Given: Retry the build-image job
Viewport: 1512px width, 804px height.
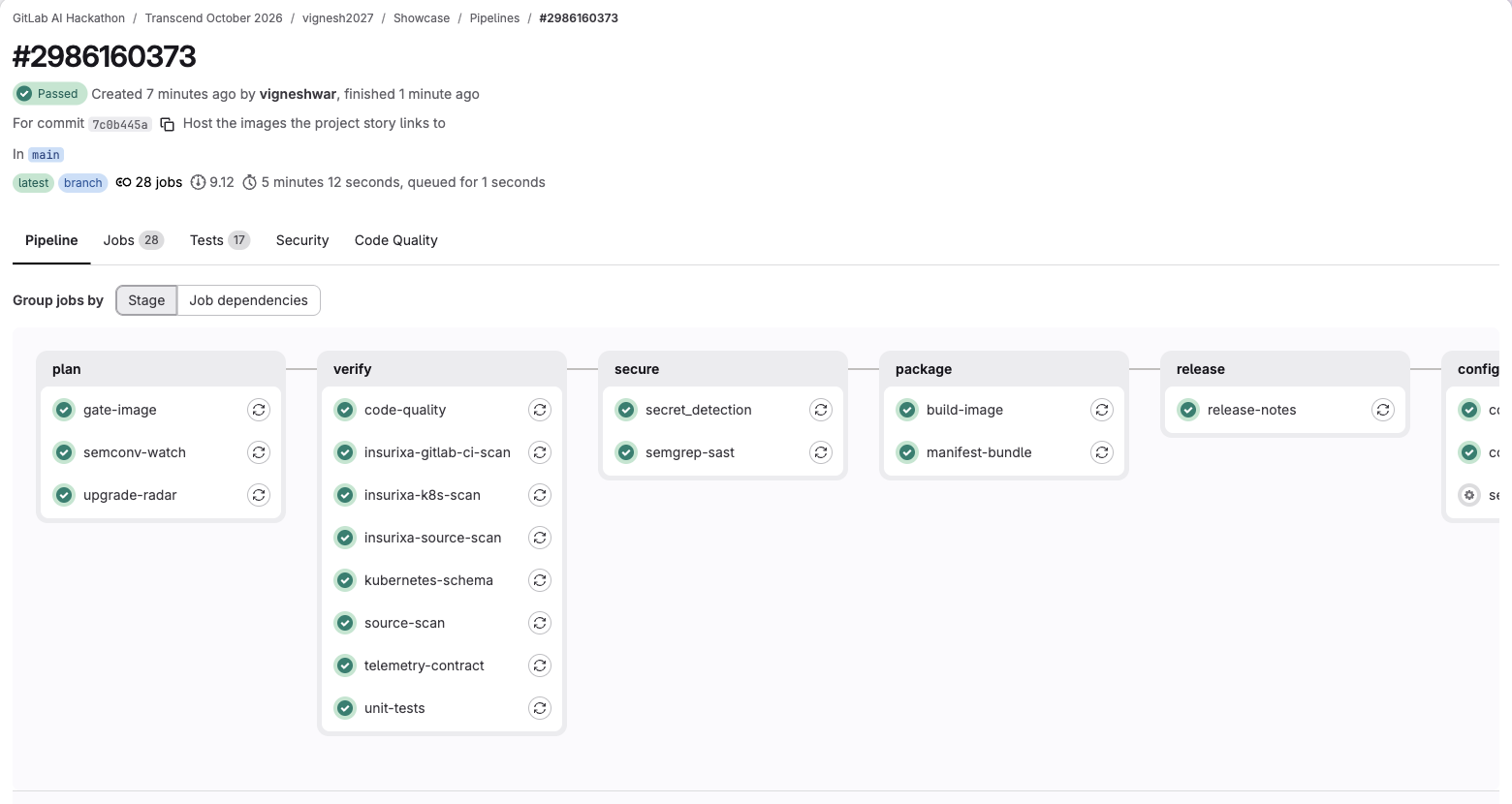Looking at the screenshot, I should [x=1102, y=410].
